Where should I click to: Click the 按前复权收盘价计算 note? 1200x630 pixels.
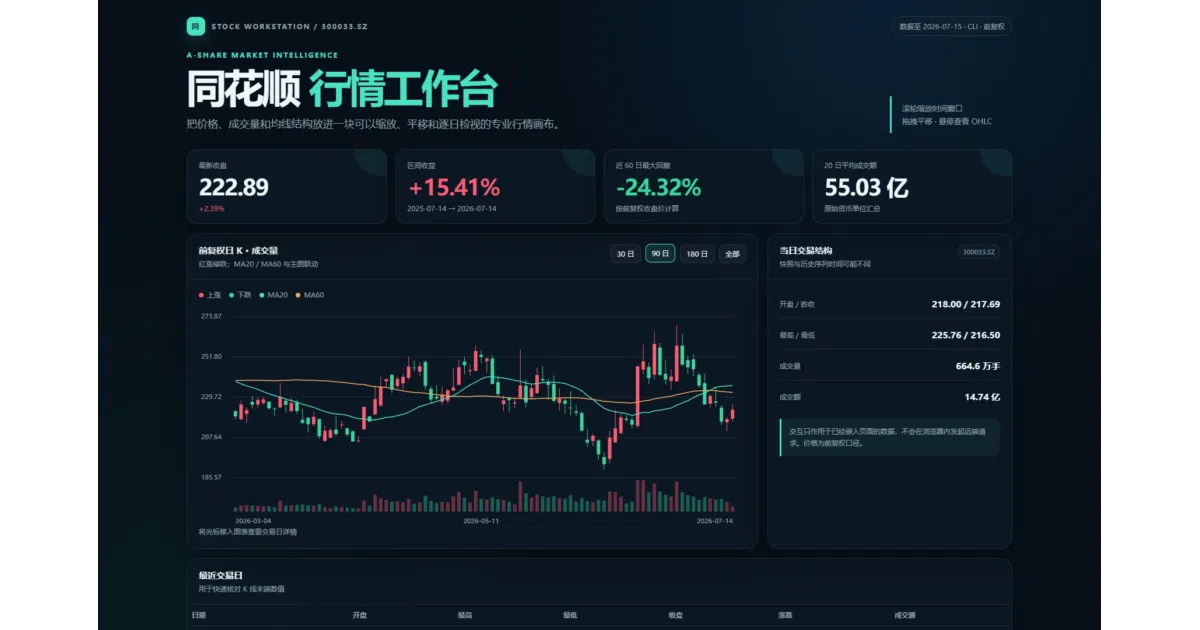[647, 209]
